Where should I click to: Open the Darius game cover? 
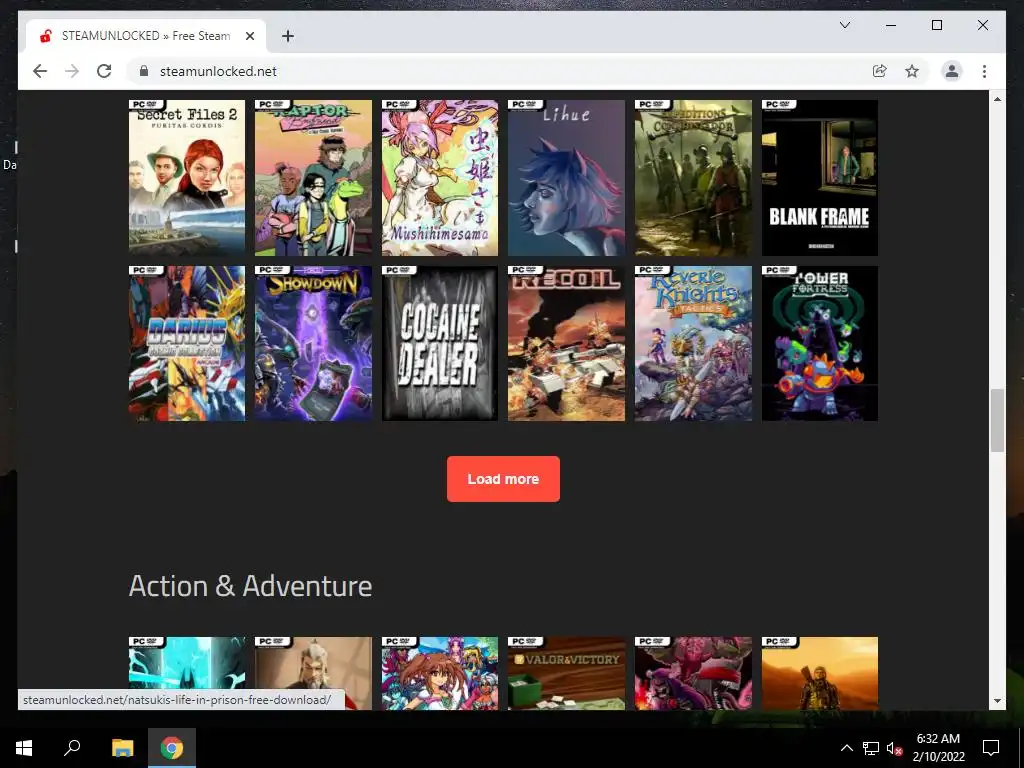[x=187, y=343]
